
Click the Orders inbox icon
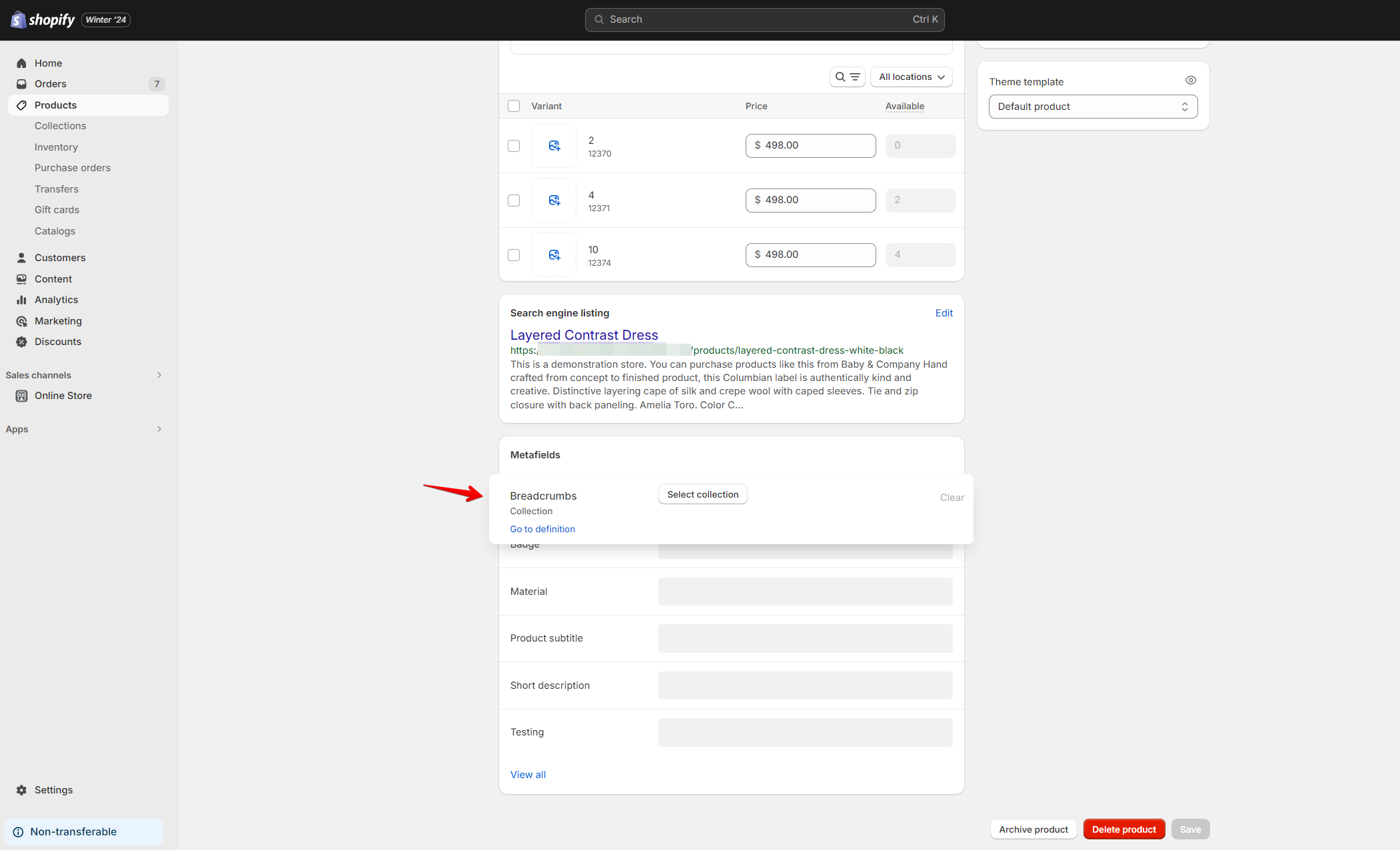[x=21, y=84]
